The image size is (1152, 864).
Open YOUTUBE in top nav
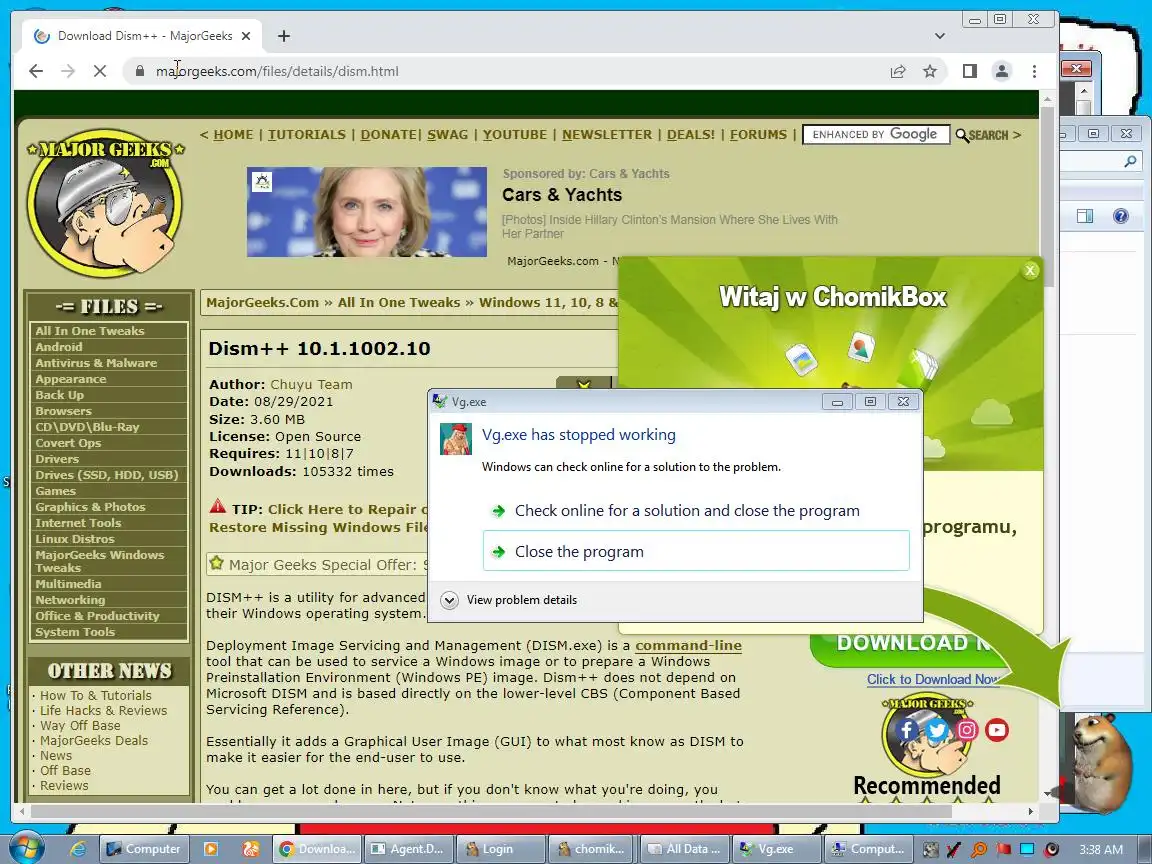pos(514,135)
